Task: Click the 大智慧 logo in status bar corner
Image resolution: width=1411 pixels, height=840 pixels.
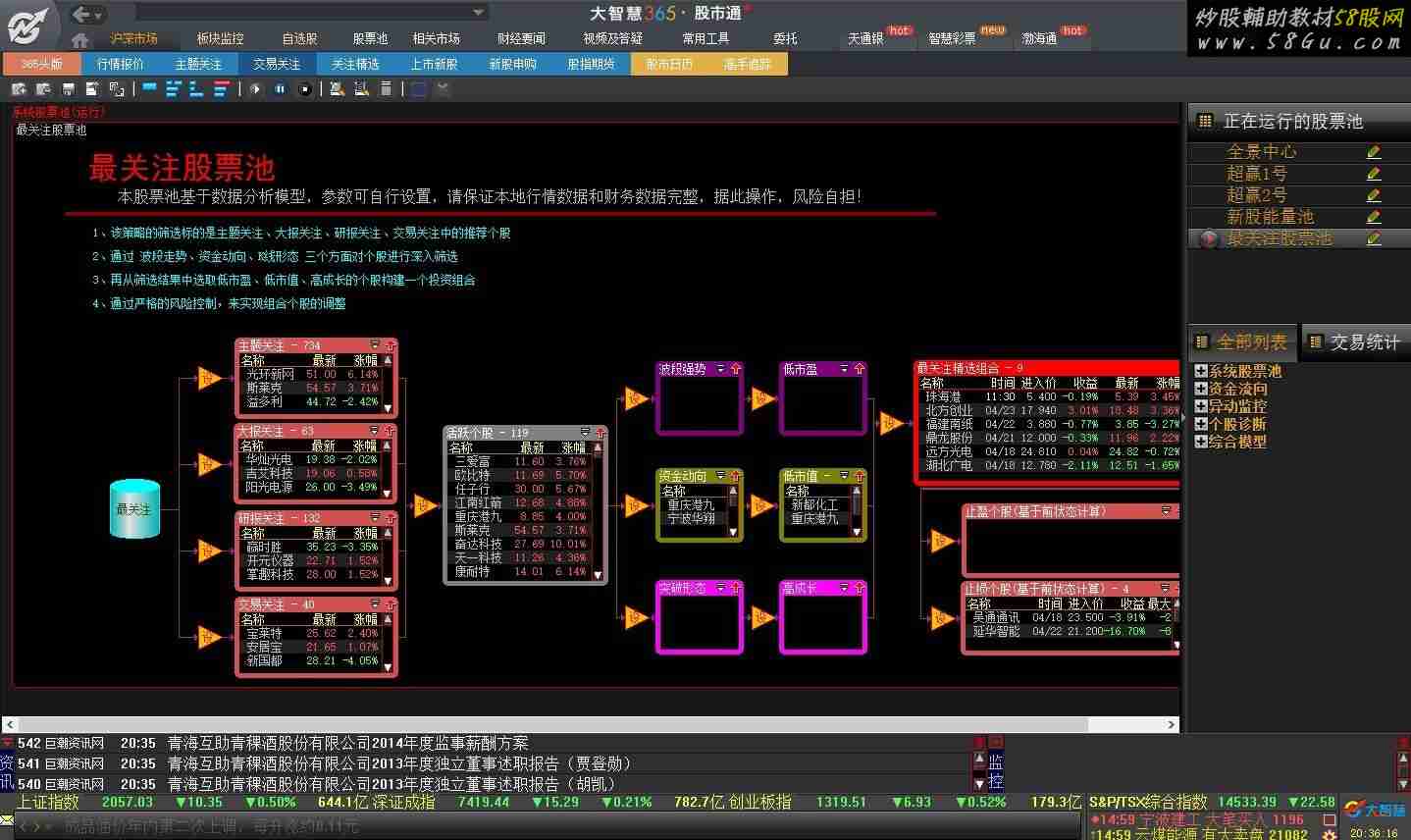Action: coord(1375,810)
